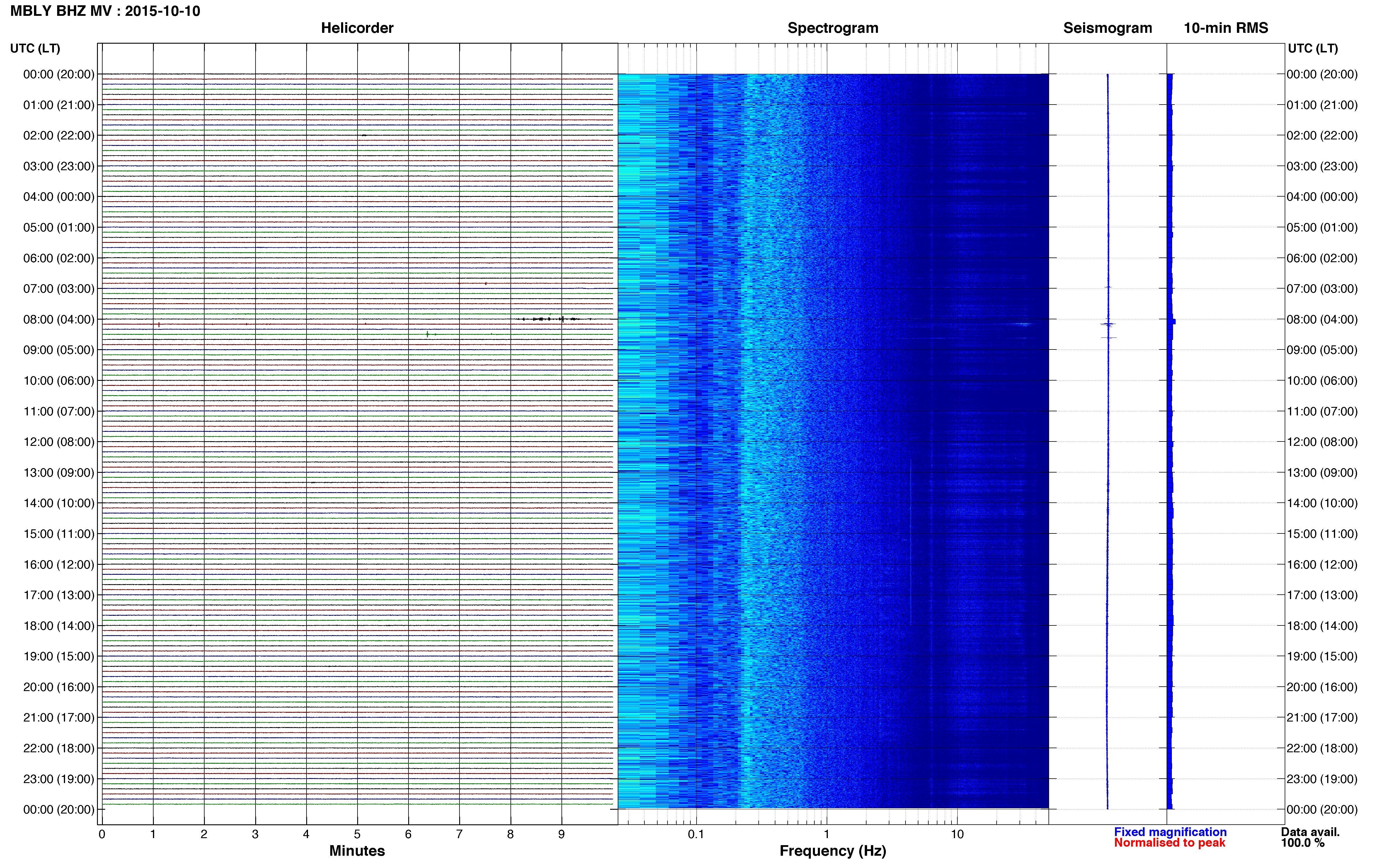This screenshot has height=868, width=1389.
Task: Click '06:00 (02:00)' on the helicorder axis
Action: coord(59,258)
